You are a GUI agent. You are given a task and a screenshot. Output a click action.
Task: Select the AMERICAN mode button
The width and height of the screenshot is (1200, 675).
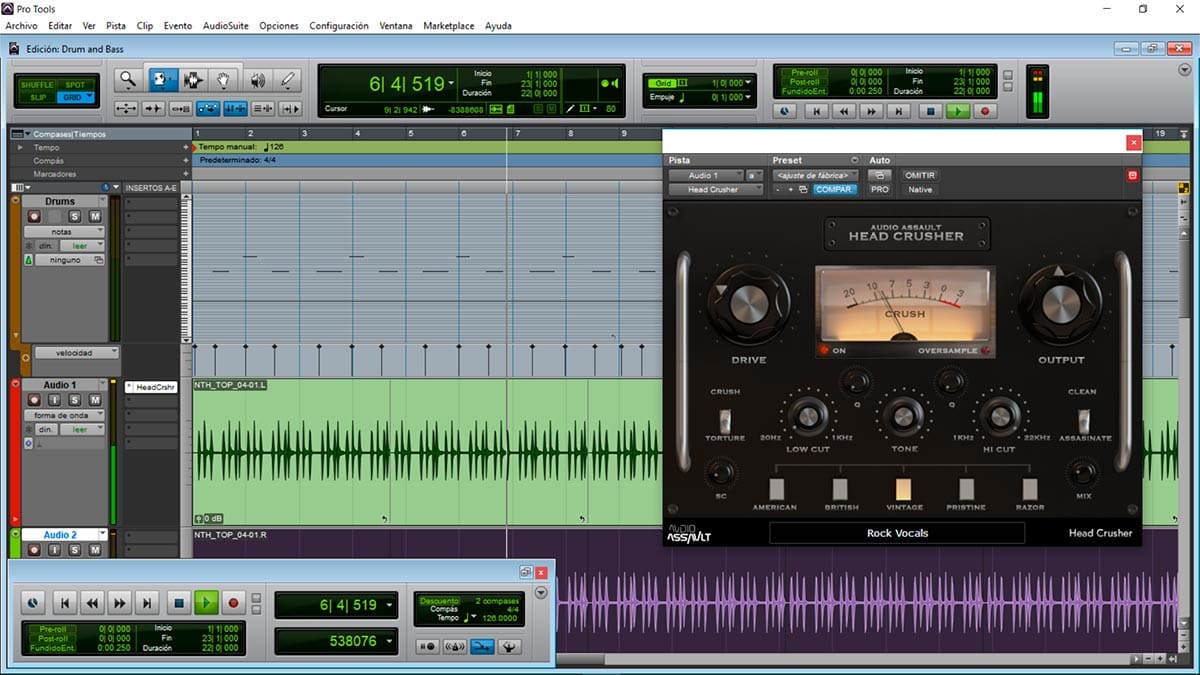pyautogui.click(x=776, y=489)
